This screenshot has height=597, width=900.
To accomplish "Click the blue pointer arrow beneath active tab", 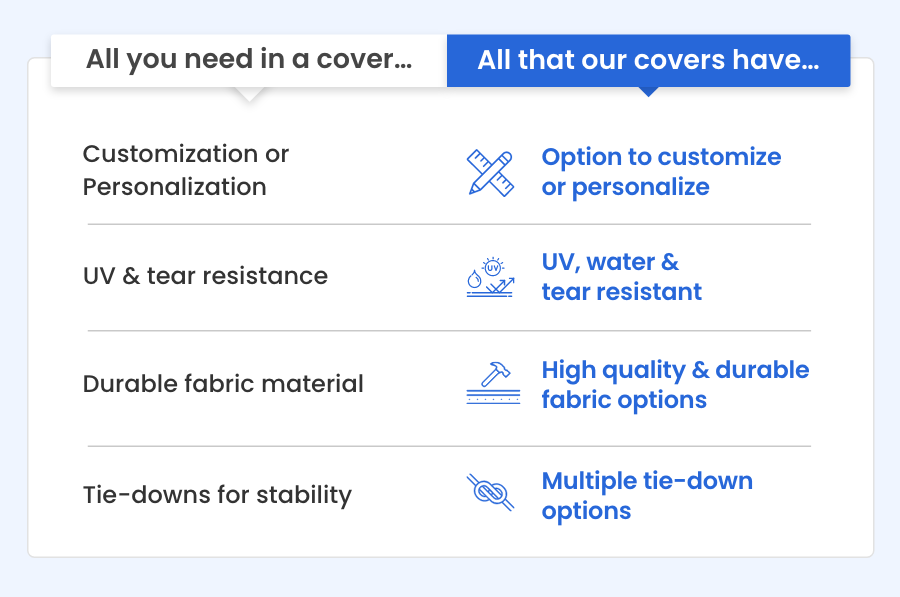I will [x=648, y=91].
